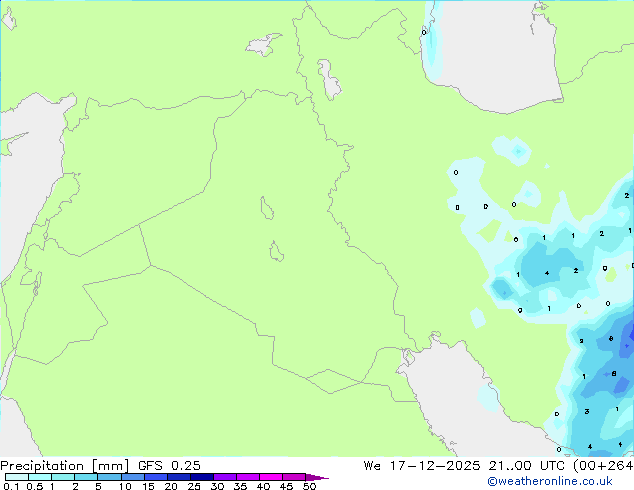Viewport: 634px width, 490px height.
Task: Click the 'GFS 0.25' model label
Action: tap(169, 466)
